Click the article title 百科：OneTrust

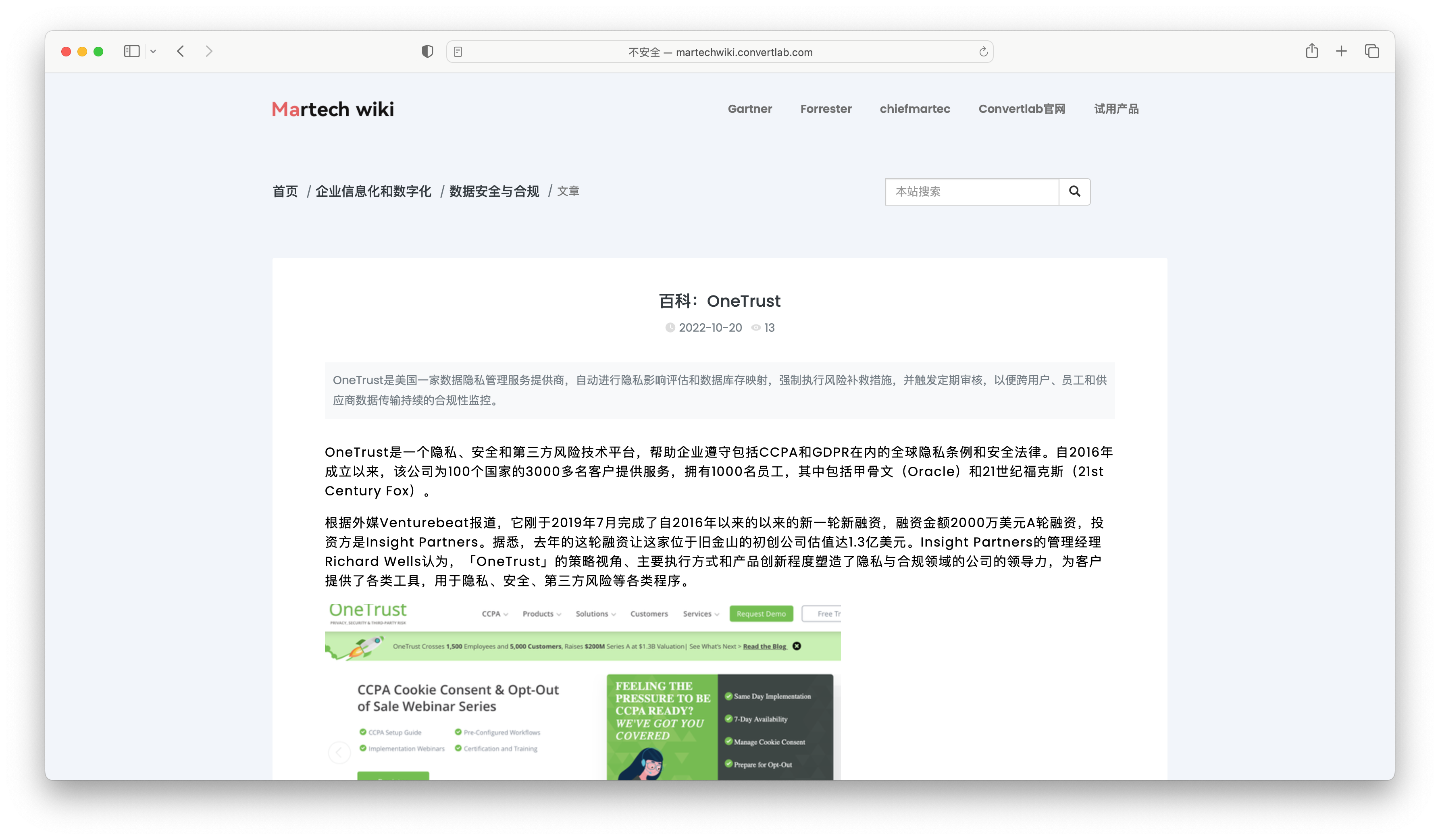(x=720, y=301)
